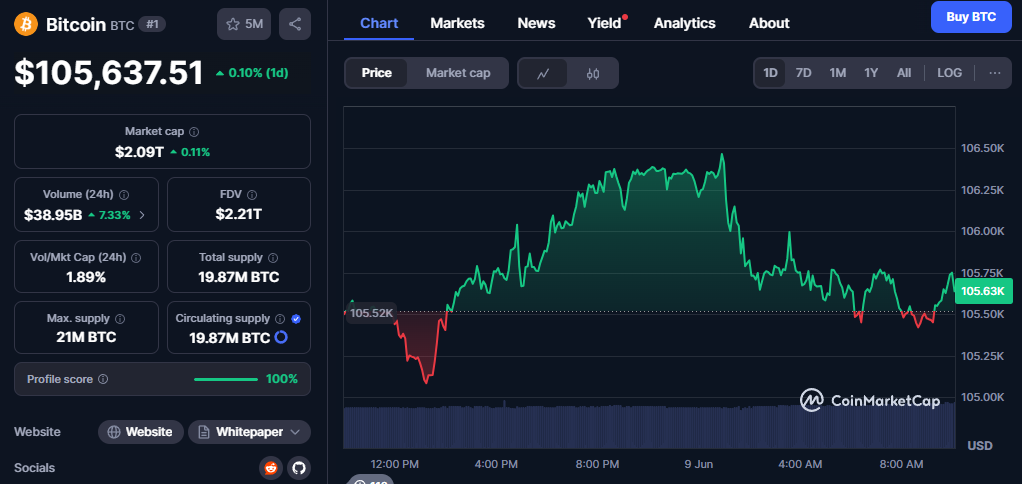The image size is (1022, 484).
Task: Set chart range to 7D
Action: point(804,73)
